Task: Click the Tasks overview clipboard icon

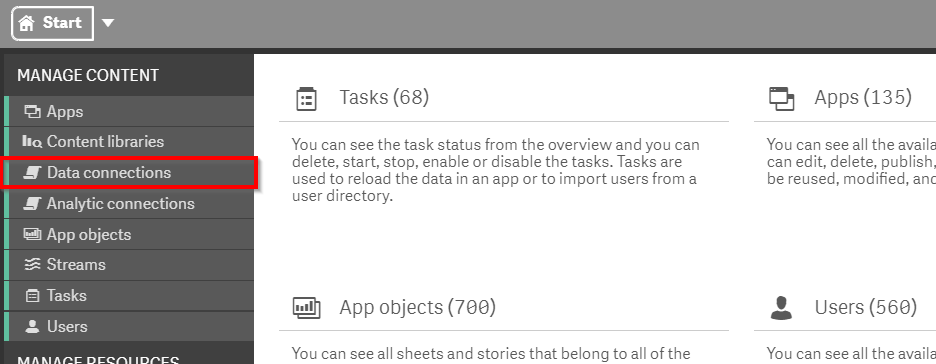Action: coord(306,98)
